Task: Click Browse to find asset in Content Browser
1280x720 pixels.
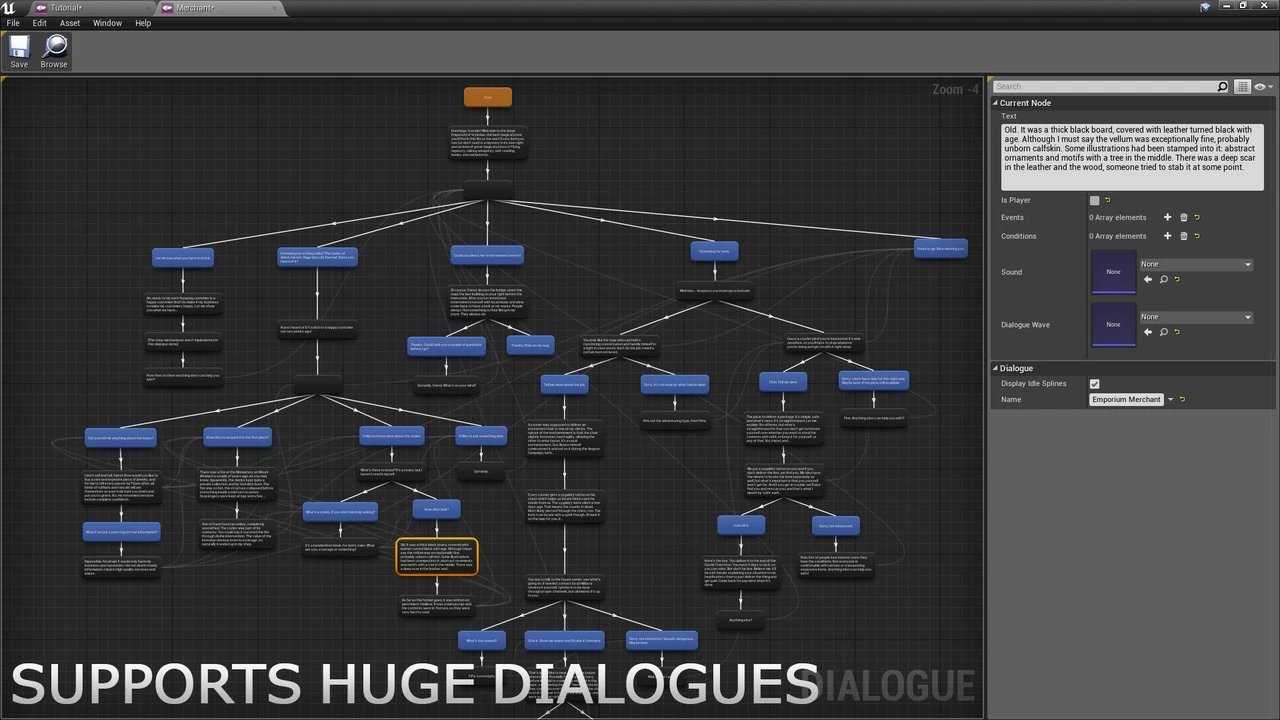Action: 54,51
